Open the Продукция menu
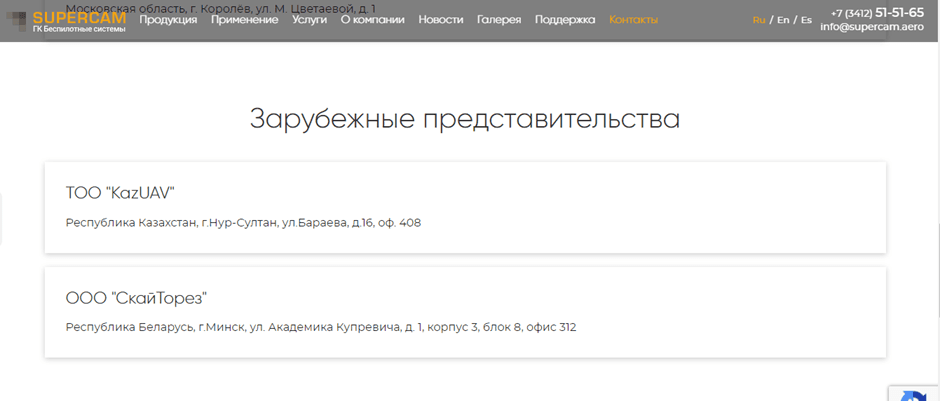The width and height of the screenshot is (940, 401). click(x=168, y=20)
